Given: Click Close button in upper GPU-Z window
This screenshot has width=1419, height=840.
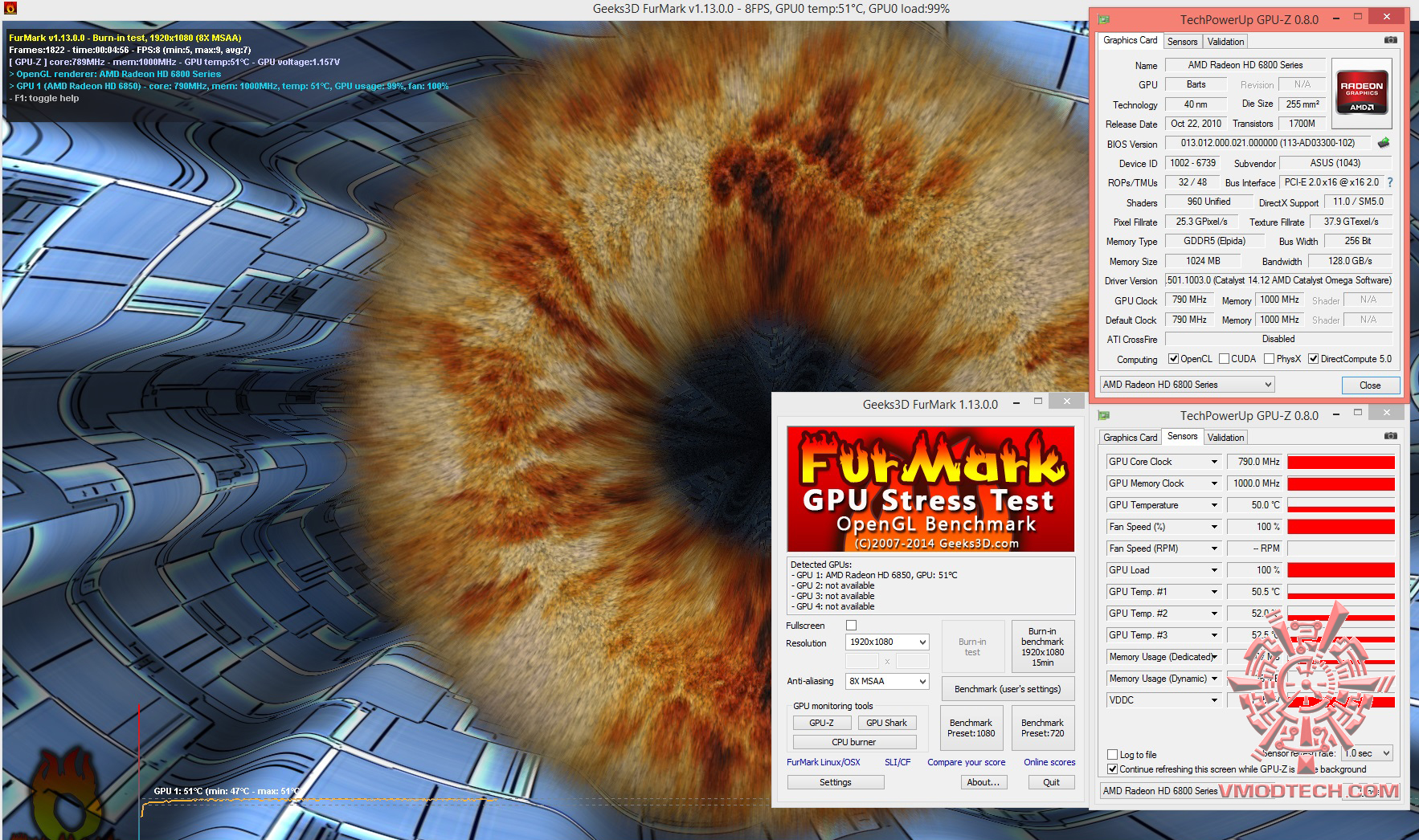Looking at the screenshot, I should [1370, 385].
